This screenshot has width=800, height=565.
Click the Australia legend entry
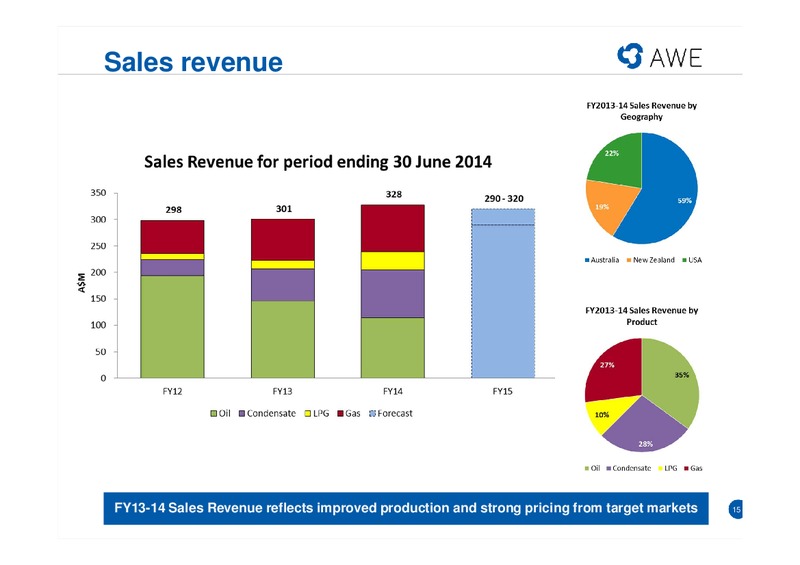[602, 260]
